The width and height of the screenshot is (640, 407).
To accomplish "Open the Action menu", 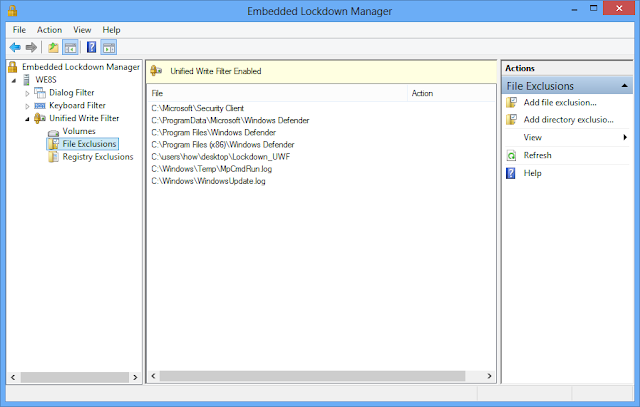I will (x=49, y=30).
